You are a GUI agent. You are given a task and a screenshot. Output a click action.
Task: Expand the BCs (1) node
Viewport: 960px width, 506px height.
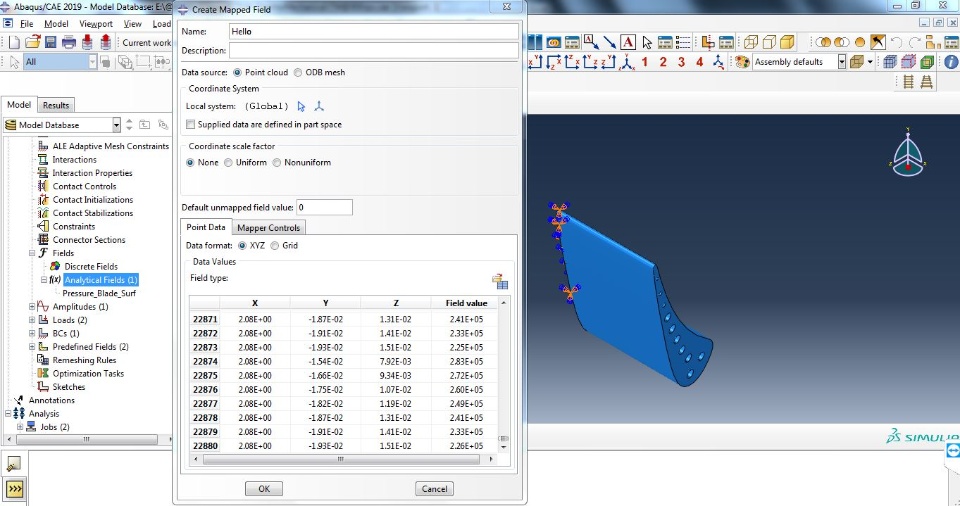click(x=32, y=334)
